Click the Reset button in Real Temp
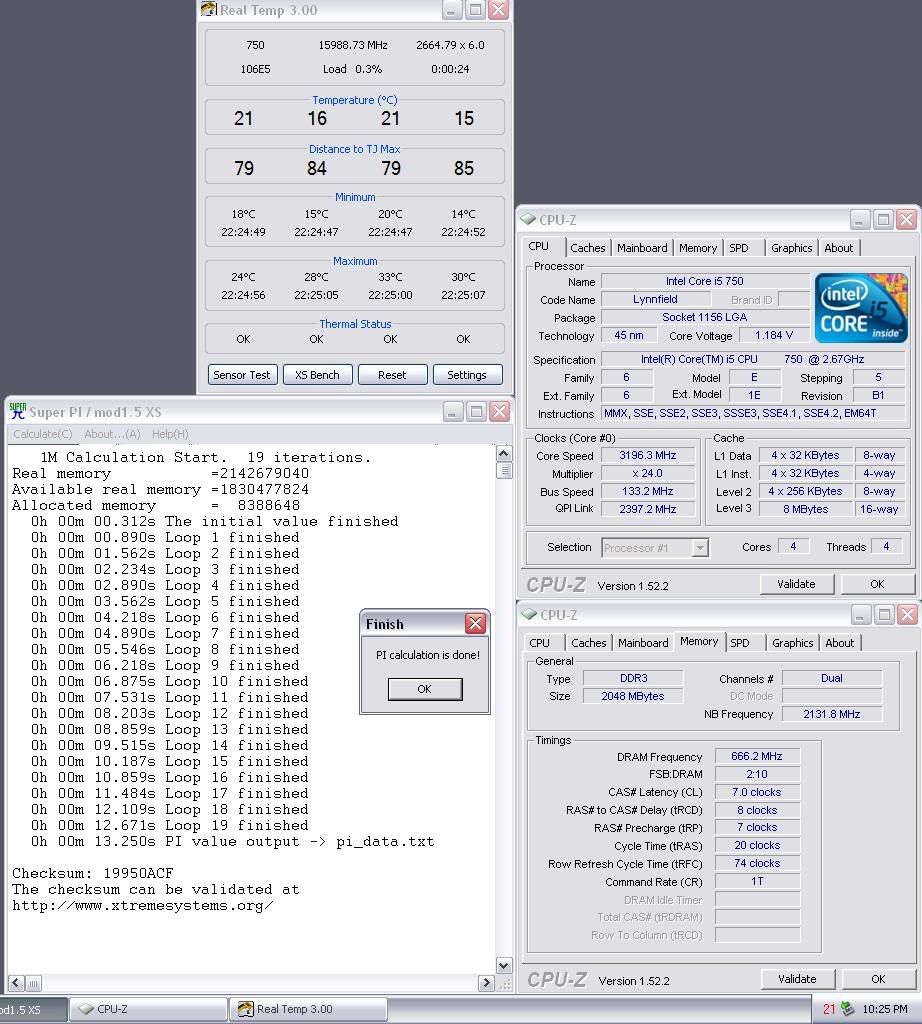Viewport: 922px width, 1024px height. coord(392,375)
